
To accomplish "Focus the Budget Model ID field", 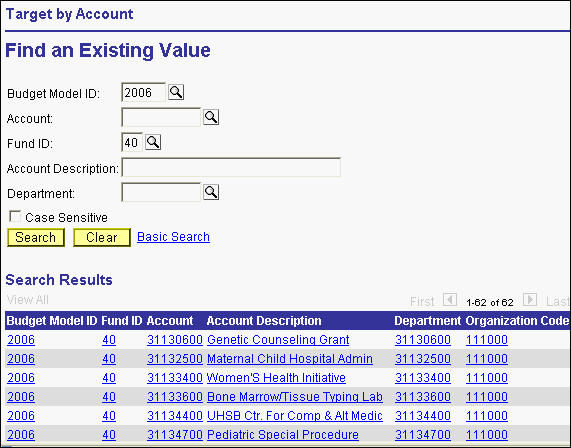I will [x=143, y=92].
